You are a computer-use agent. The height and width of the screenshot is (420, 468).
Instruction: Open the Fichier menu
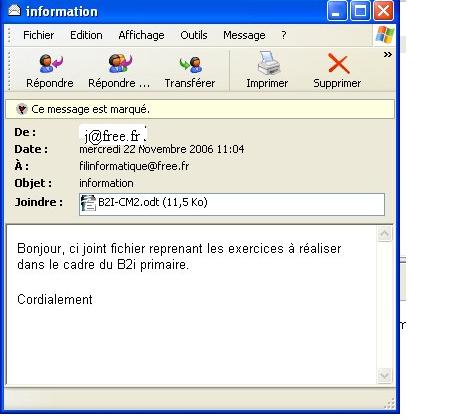pos(39,35)
